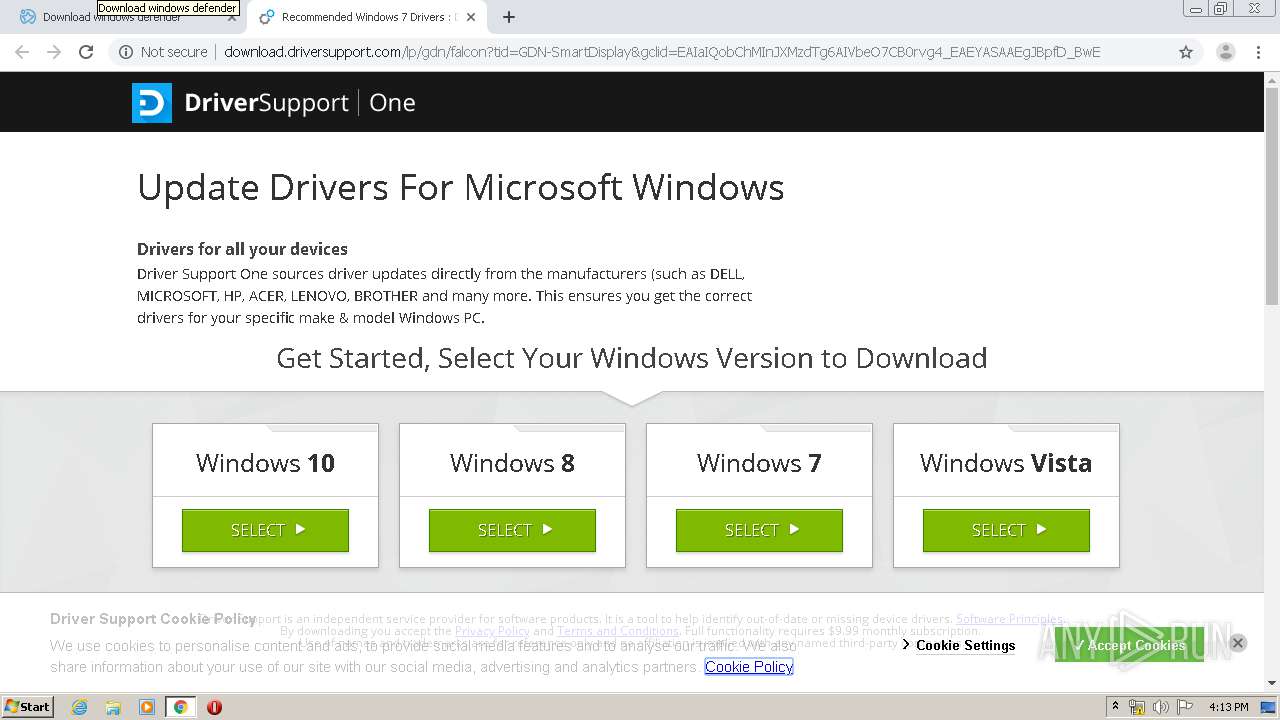Open Chrome's three-dot menu
The image size is (1280, 720).
[x=1258, y=52]
